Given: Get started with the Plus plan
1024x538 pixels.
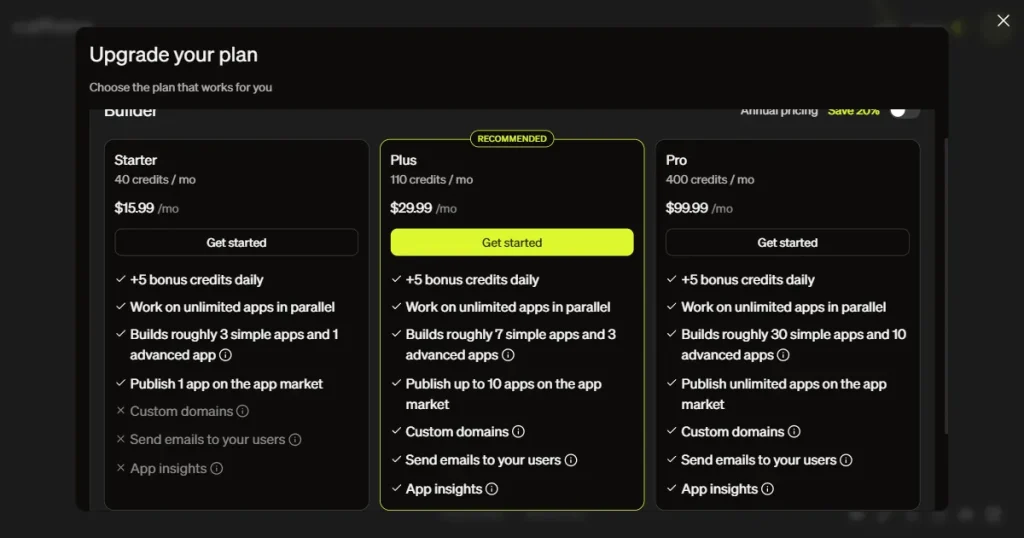Looking at the screenshot, I should click(512, 242).
